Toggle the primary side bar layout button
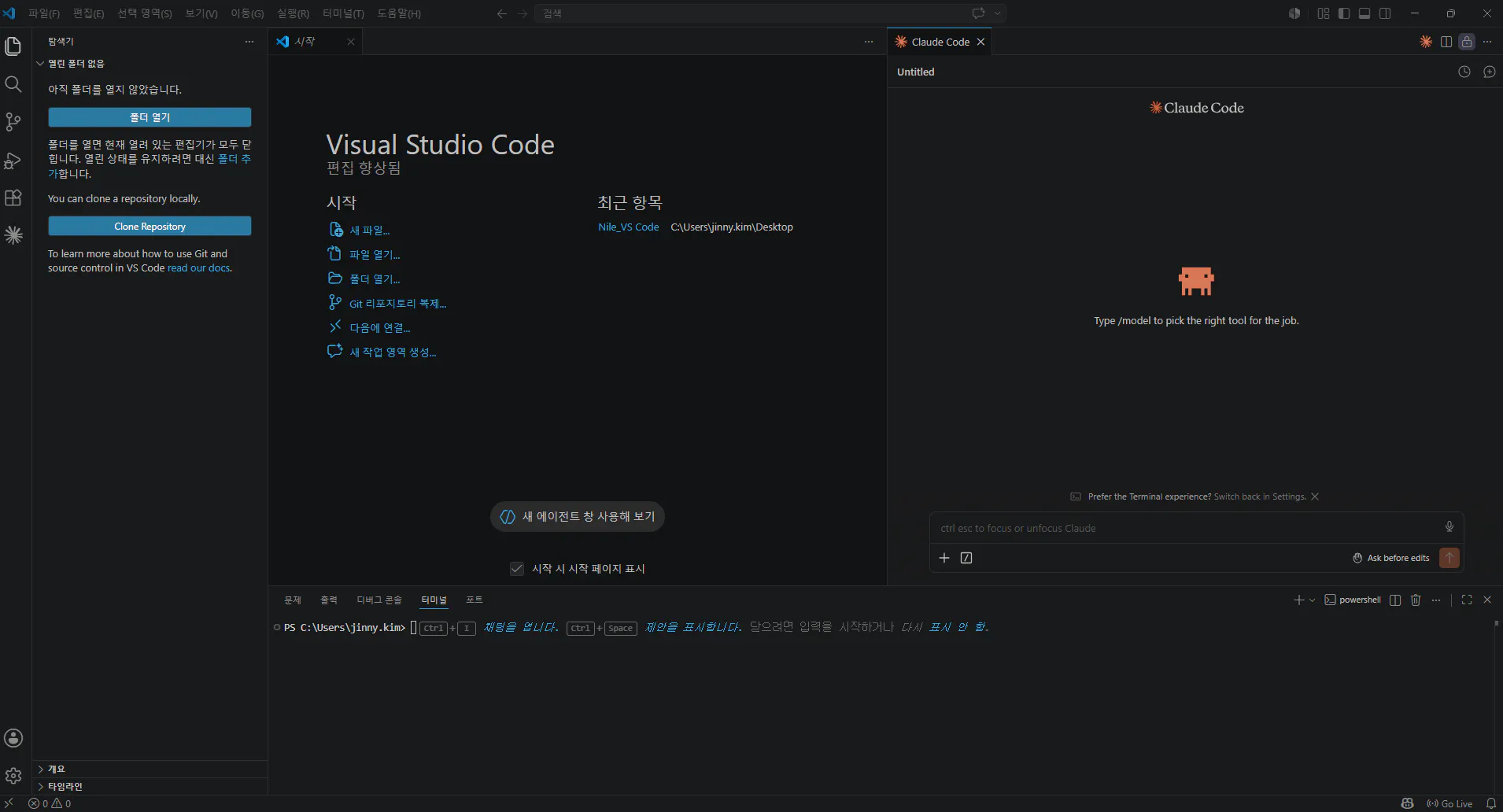This screenshot has height=812, width=1503. pyautogui.click(x=1344, y=13)
